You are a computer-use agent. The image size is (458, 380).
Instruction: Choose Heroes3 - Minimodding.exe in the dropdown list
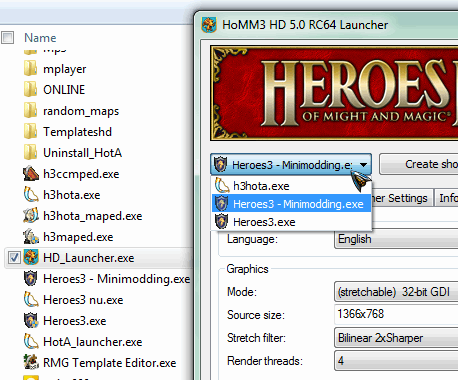pyautogui.click(x=292, y=204)
